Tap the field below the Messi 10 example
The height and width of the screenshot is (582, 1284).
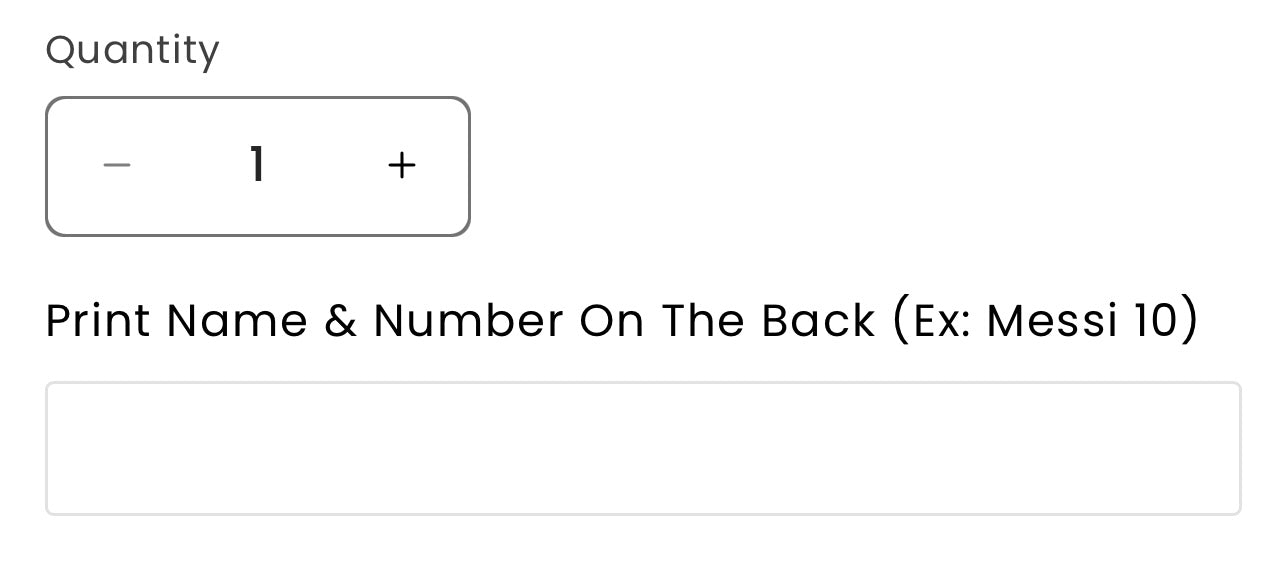point(643,448)
